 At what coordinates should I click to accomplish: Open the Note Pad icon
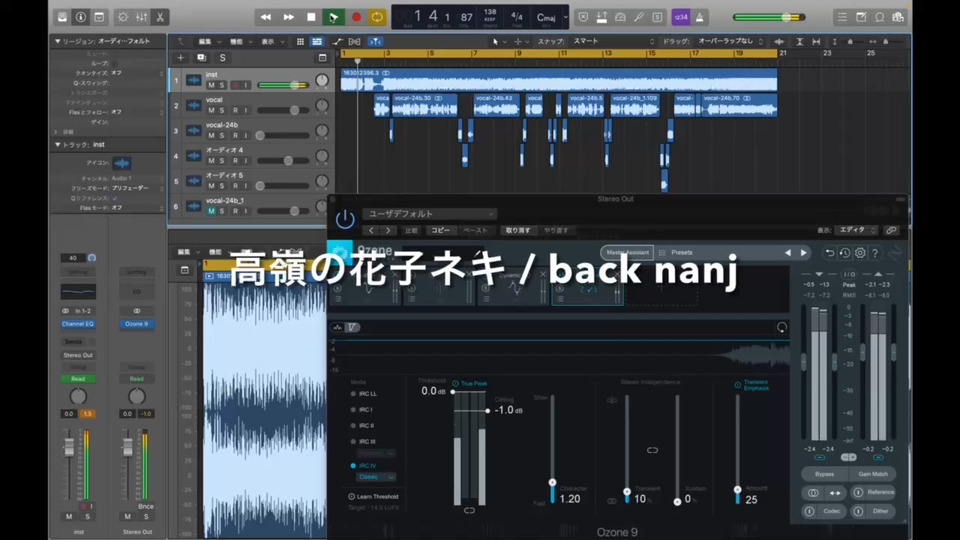coord(861,17)
